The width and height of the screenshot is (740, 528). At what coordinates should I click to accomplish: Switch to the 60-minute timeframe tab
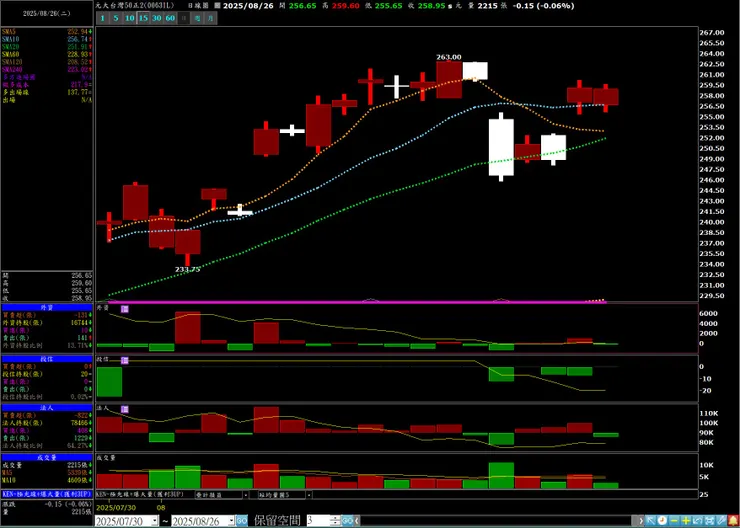[x=170, y=18]
